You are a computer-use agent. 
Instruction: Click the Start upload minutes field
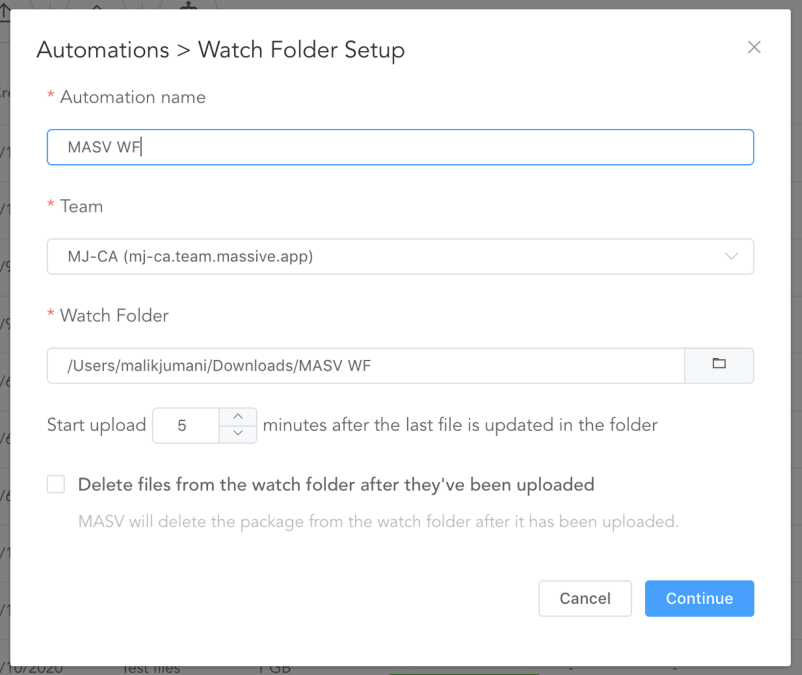tap(186, 425)
